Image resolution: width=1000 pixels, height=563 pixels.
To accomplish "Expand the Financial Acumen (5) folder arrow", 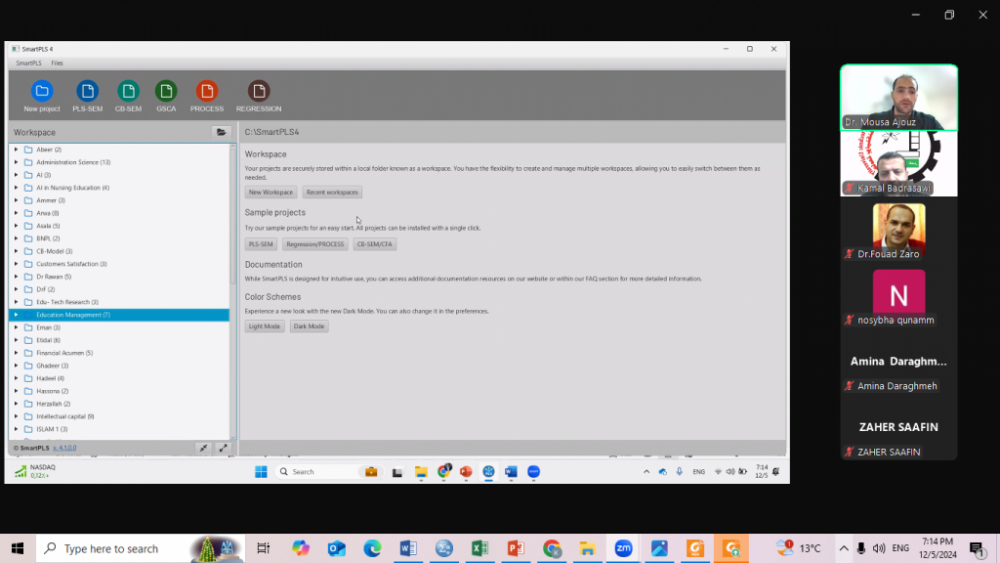I will point(16,353).
